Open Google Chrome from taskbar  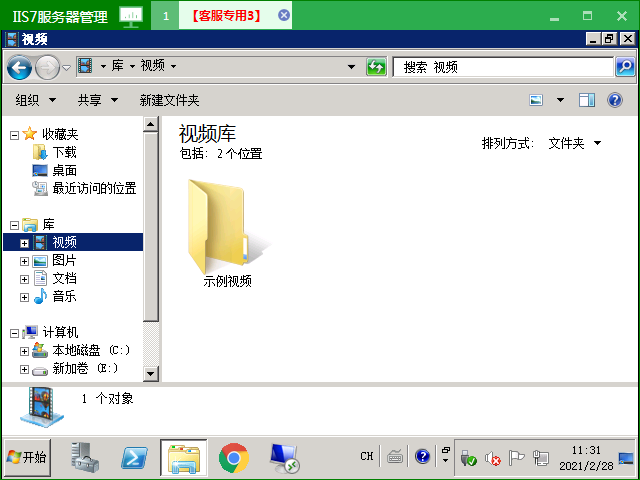[234, 457]
